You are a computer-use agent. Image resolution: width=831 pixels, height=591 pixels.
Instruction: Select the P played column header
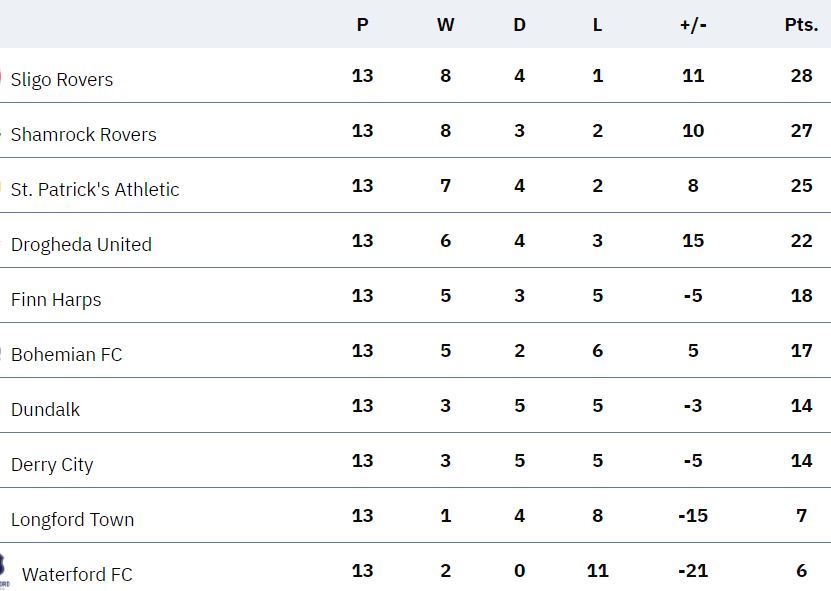(363, 25)
